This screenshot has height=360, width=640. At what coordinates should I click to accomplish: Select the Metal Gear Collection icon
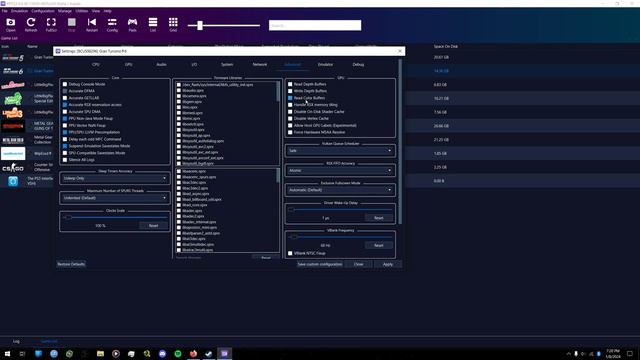pos(13,140)
